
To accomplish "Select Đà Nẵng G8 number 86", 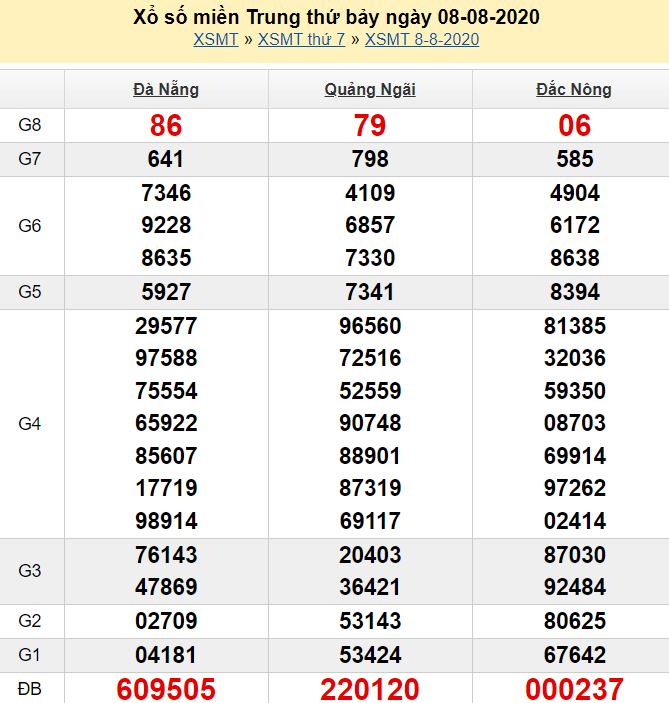I will point(166,125).
